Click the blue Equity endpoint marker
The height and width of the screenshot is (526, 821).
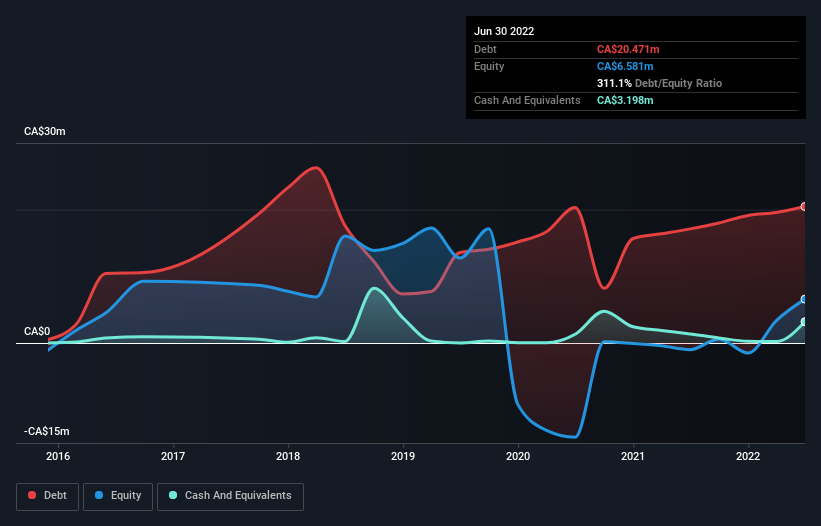pos(804,299)
